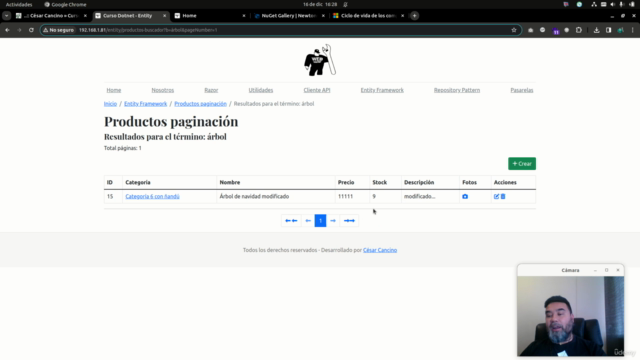Screen dimensions: 640x360
Task: Click the green Crear button
Action: [x=522, y=164]
